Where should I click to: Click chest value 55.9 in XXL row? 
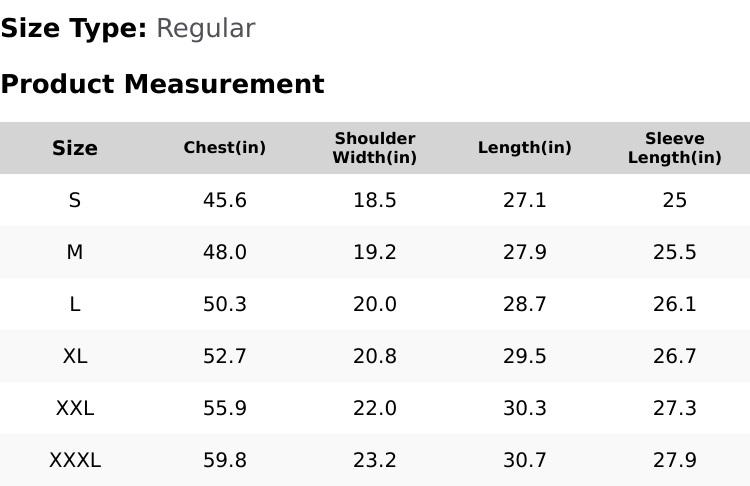click(x=225, y=408)
